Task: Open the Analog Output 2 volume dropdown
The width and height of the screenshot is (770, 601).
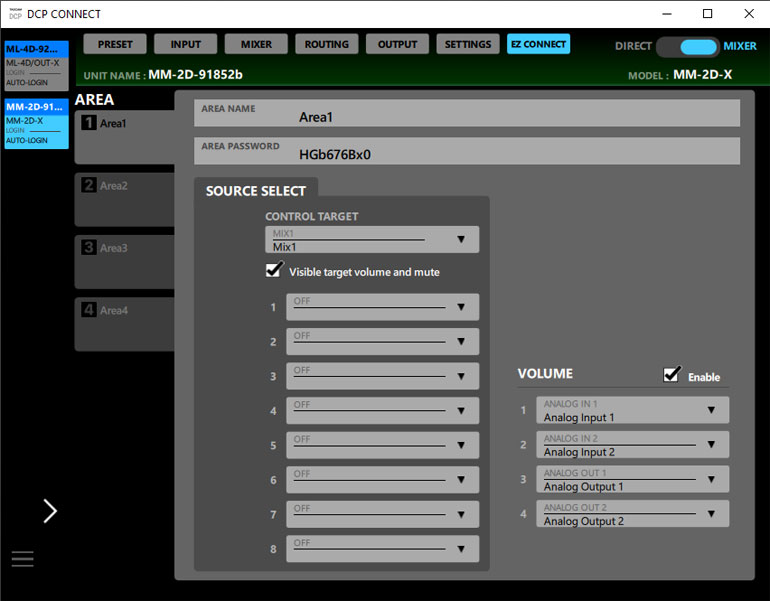Action: pos(632,514)
